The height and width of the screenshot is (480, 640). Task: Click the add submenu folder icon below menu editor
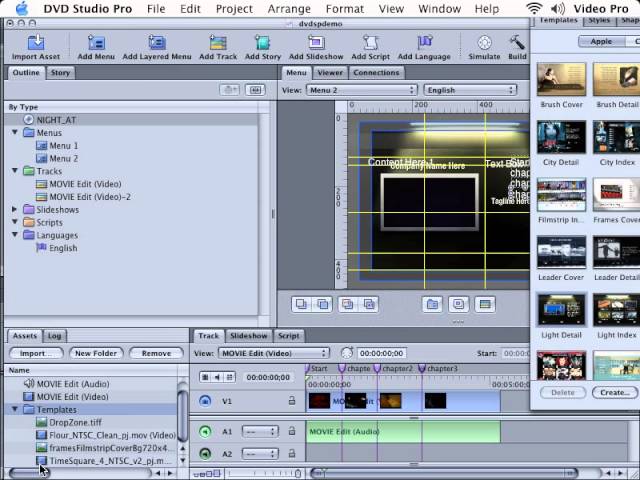click(432, 304)
